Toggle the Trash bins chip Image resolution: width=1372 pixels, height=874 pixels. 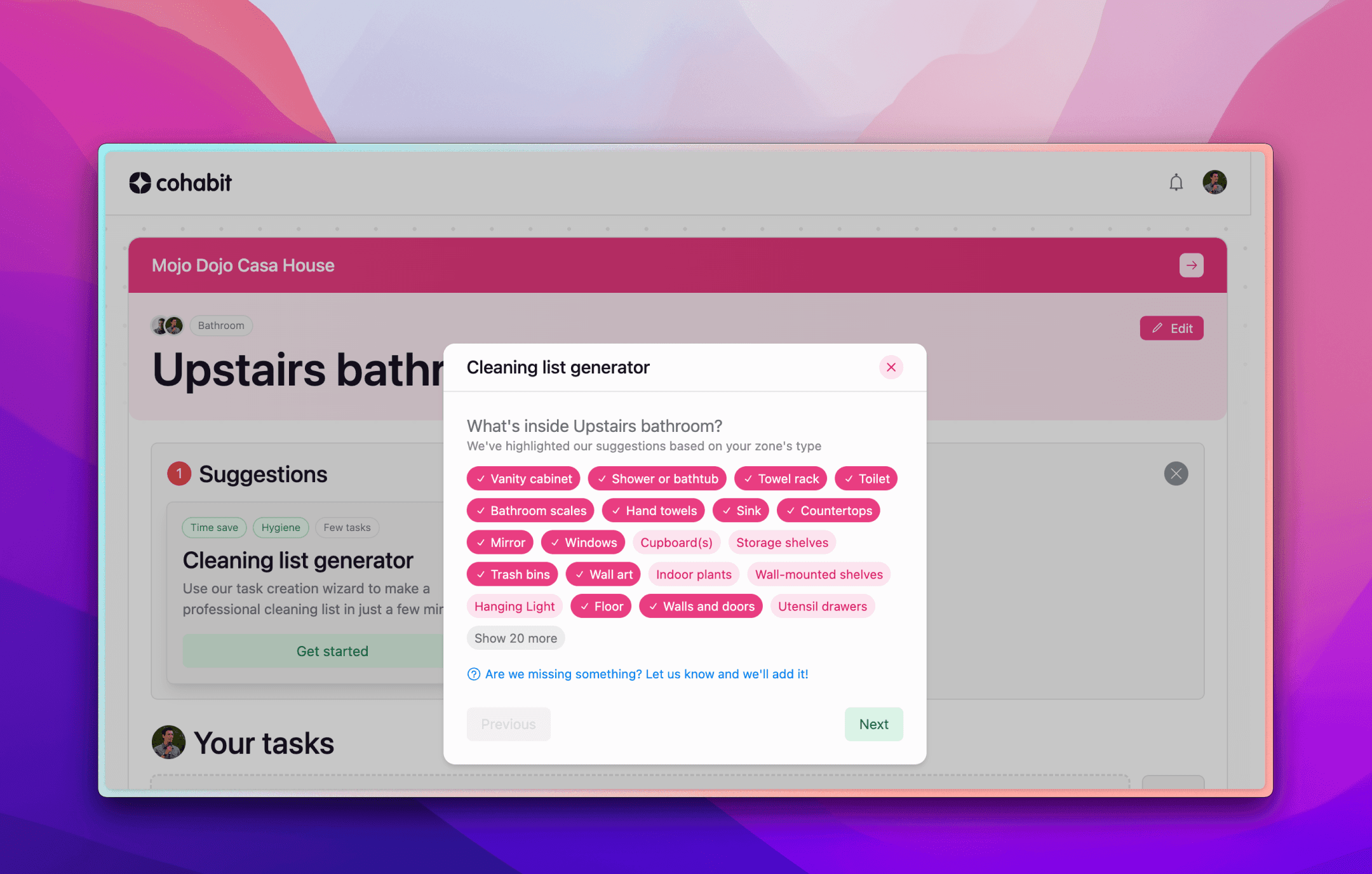[x=512, y=574]
